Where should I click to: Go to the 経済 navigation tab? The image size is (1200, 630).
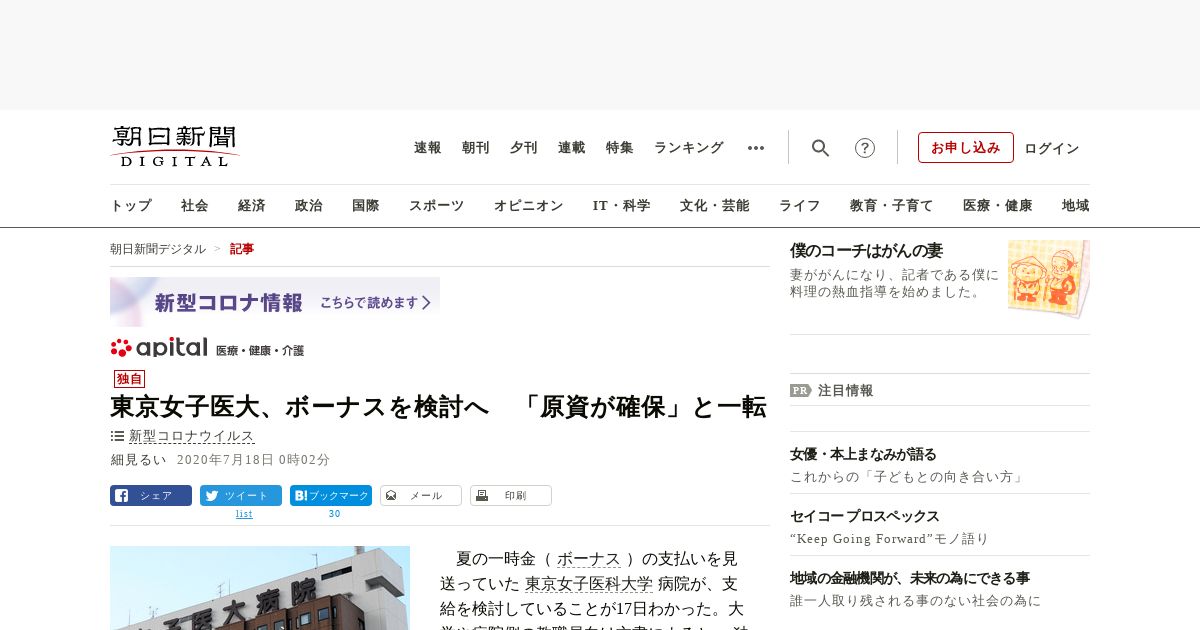pos(252,206)
